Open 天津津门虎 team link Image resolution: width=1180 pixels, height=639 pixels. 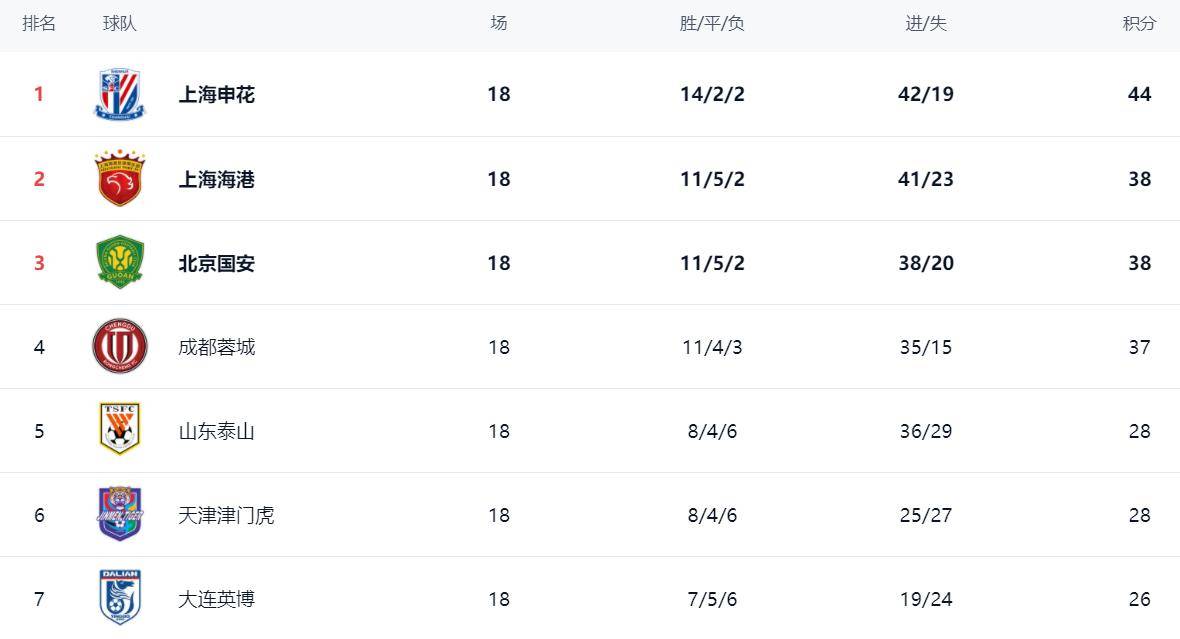coord(226,515)
